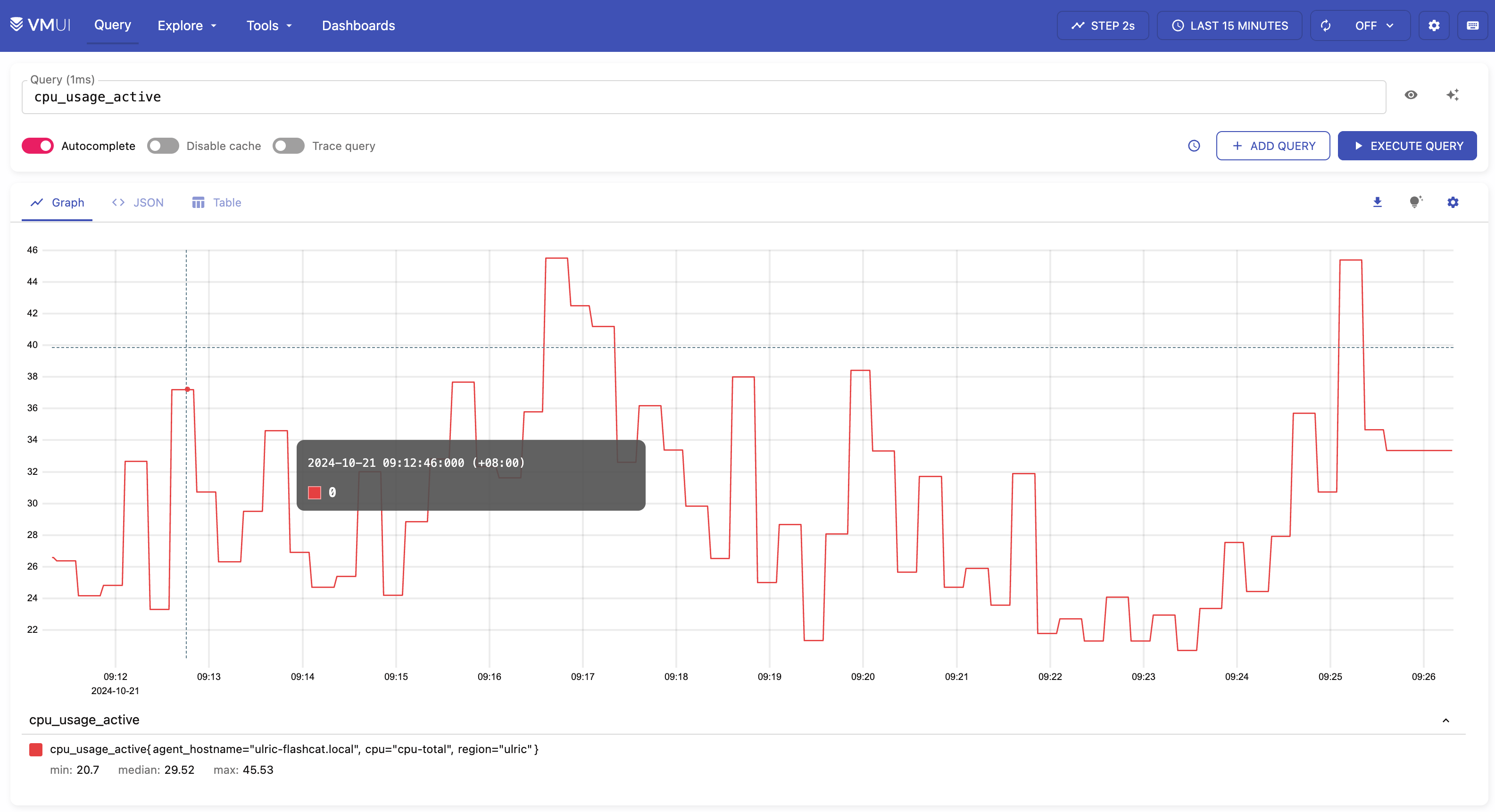The image size is (1495, 812).
Task: Expand the OFF auto-refresh dropdown
Action: pyautogui.click(x=1376, y=26)
